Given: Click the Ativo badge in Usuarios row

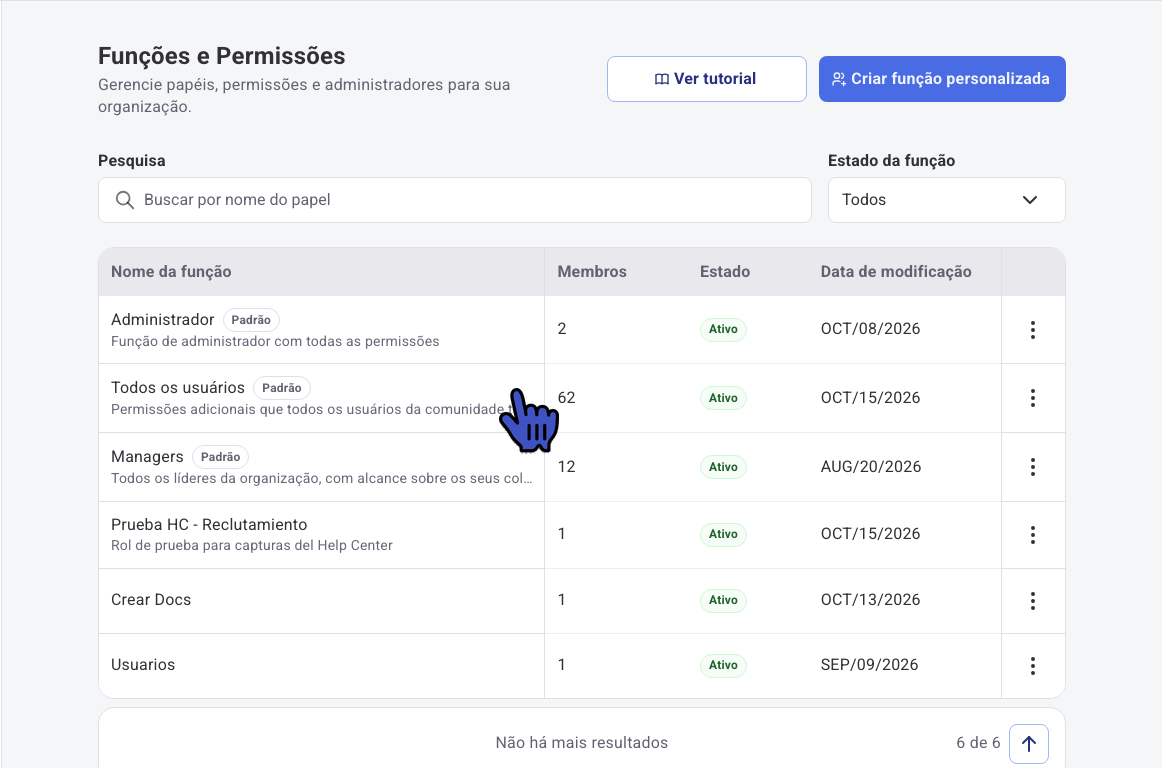Looking at the screenshot, I should tap(723, 666).
